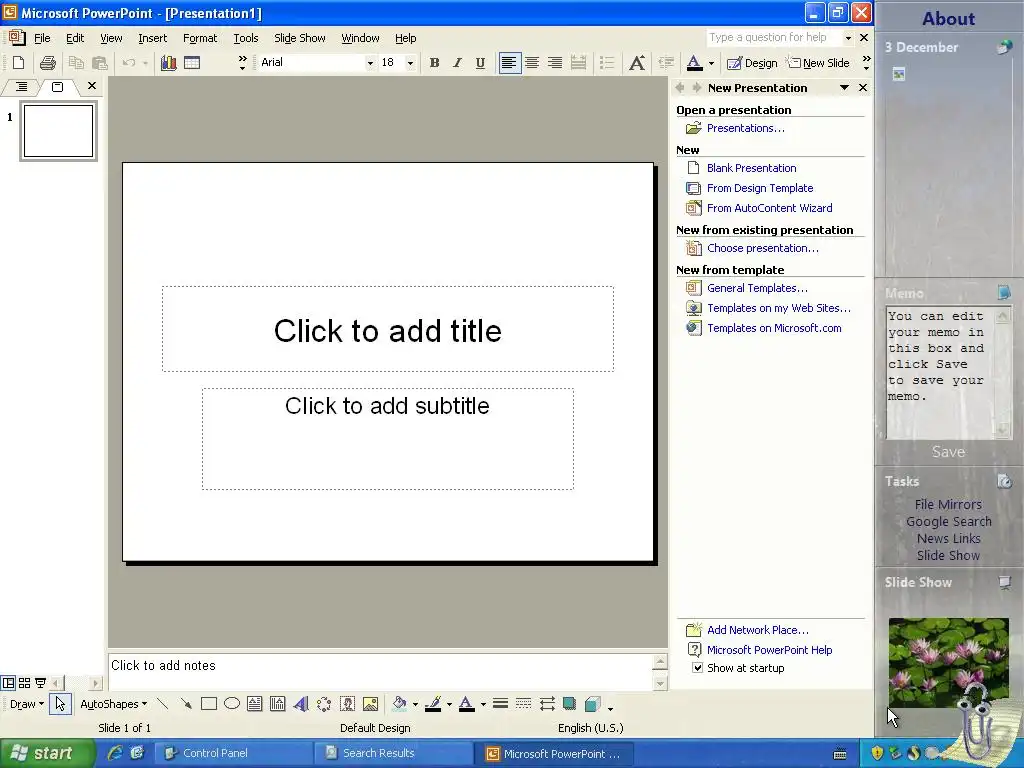The width and height of the screenshot is (1024, 768).
Task: Toggle bulleted list formatting
Action: pos(607,63)
